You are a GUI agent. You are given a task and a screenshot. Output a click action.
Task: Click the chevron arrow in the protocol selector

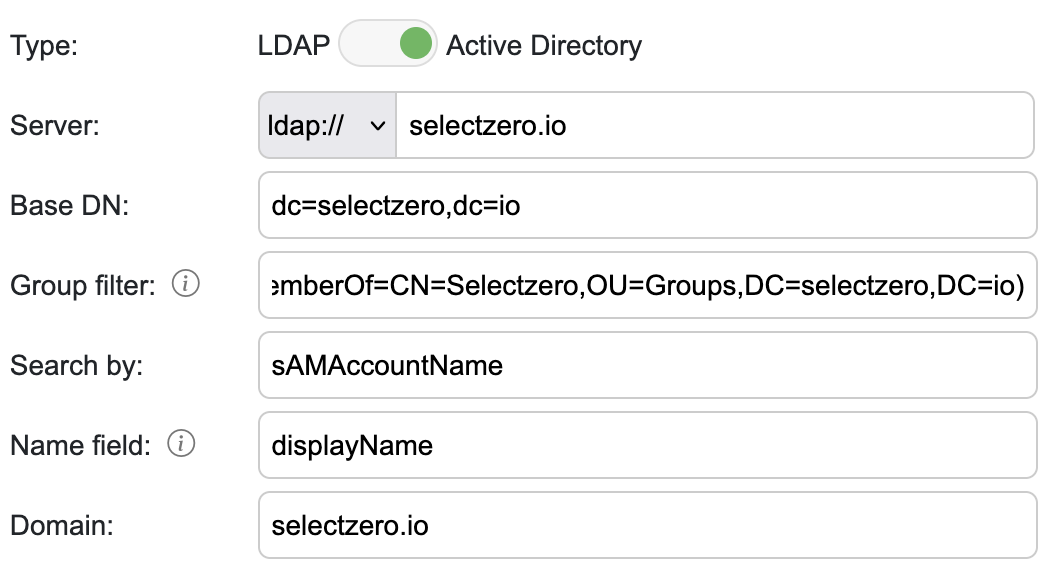click(x=377, y=126)
